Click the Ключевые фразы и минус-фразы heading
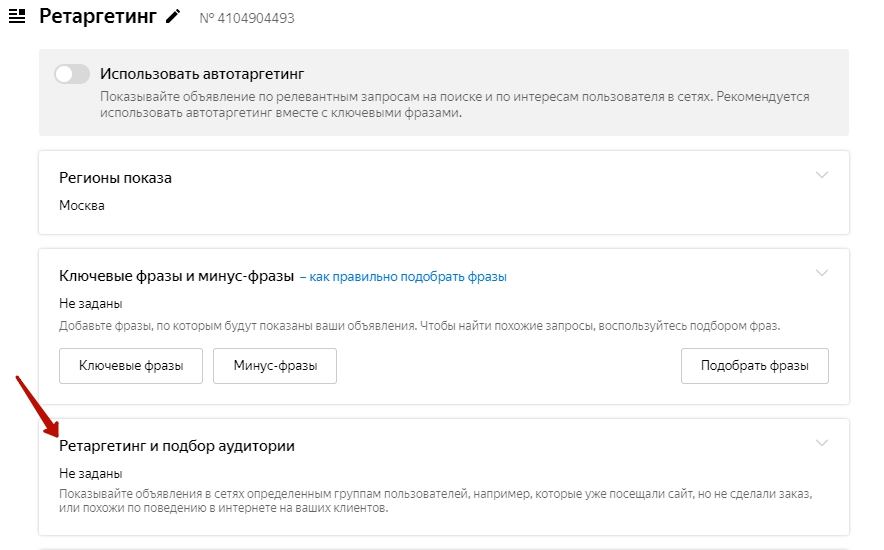Image resolution: width=884 pixels, height=550 pixels. click(x=176, y=276)
